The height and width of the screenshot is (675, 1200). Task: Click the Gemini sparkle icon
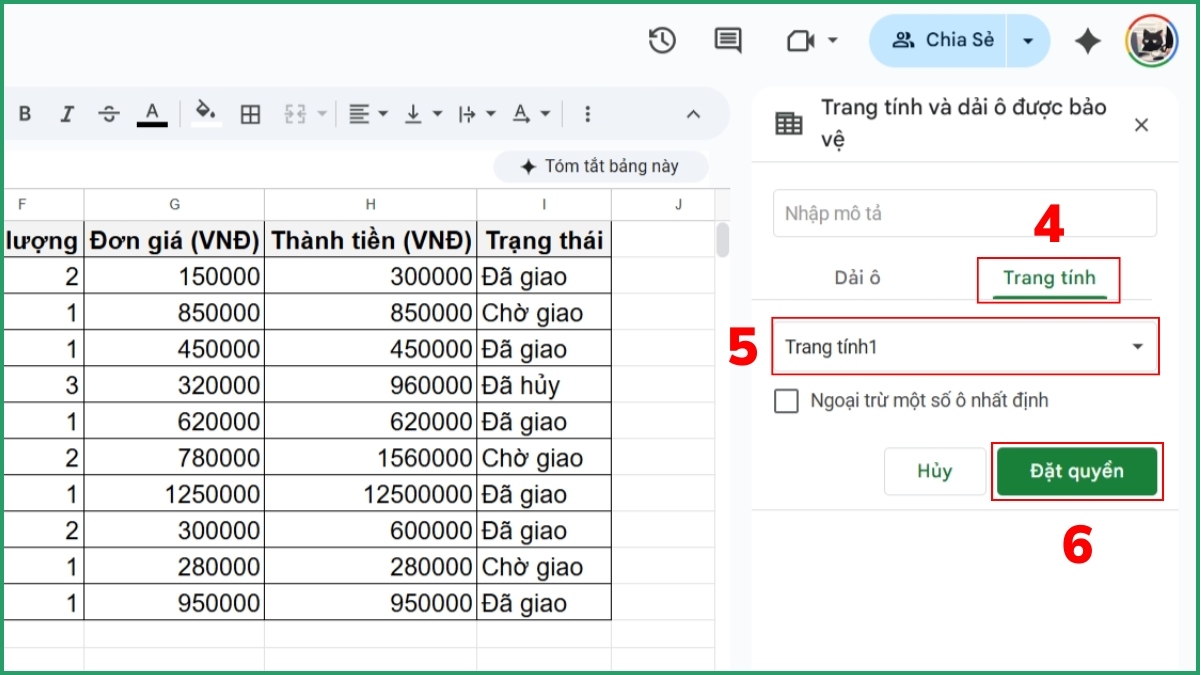[1088, 41]
